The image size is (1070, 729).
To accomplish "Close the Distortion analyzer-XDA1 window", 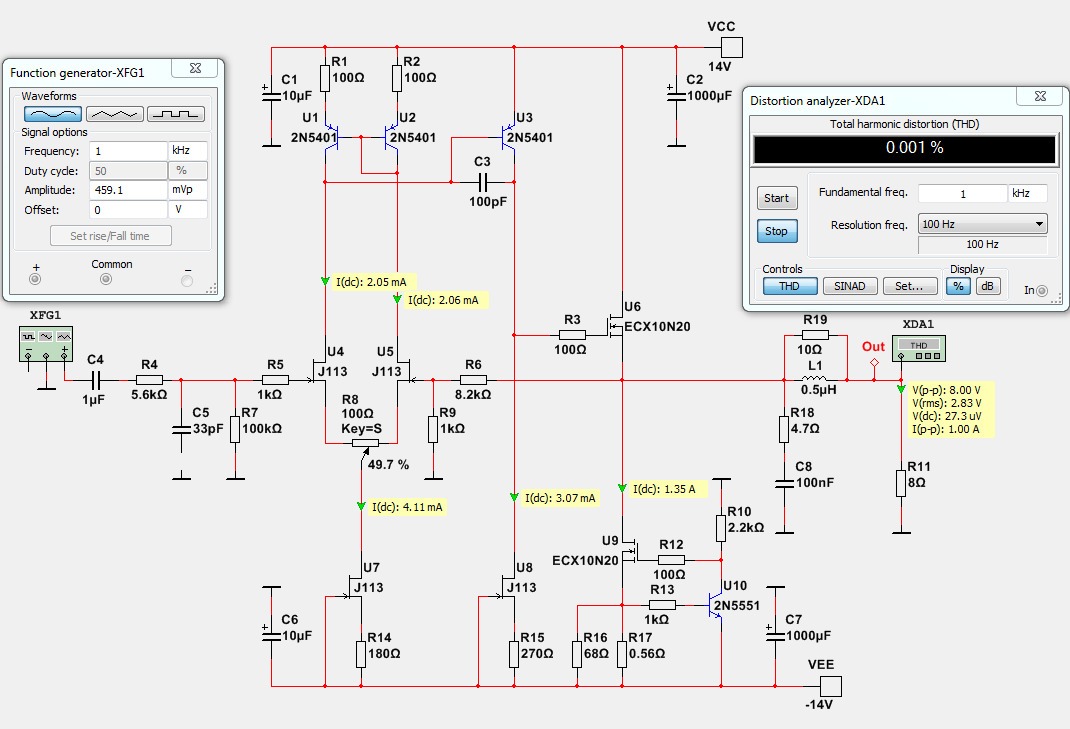I will (x=1040, y=96).
